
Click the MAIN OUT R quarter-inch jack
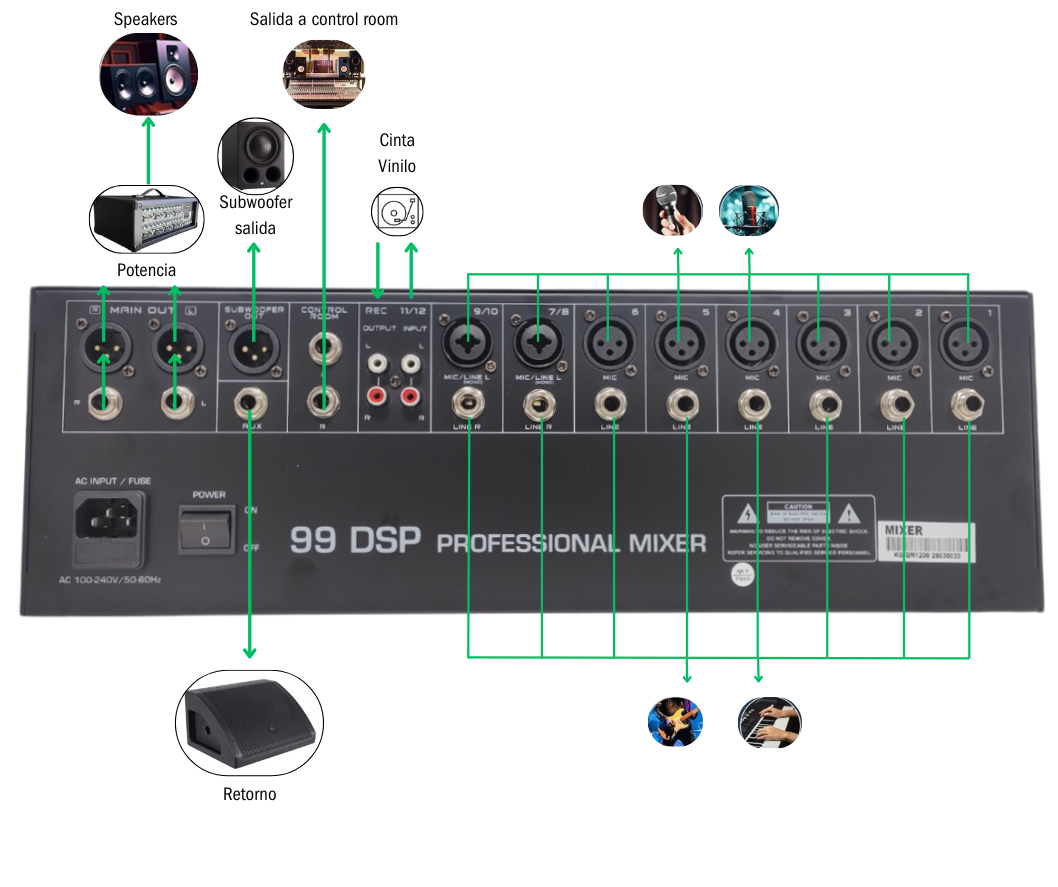pyautogui.click(x=105, y=403)
